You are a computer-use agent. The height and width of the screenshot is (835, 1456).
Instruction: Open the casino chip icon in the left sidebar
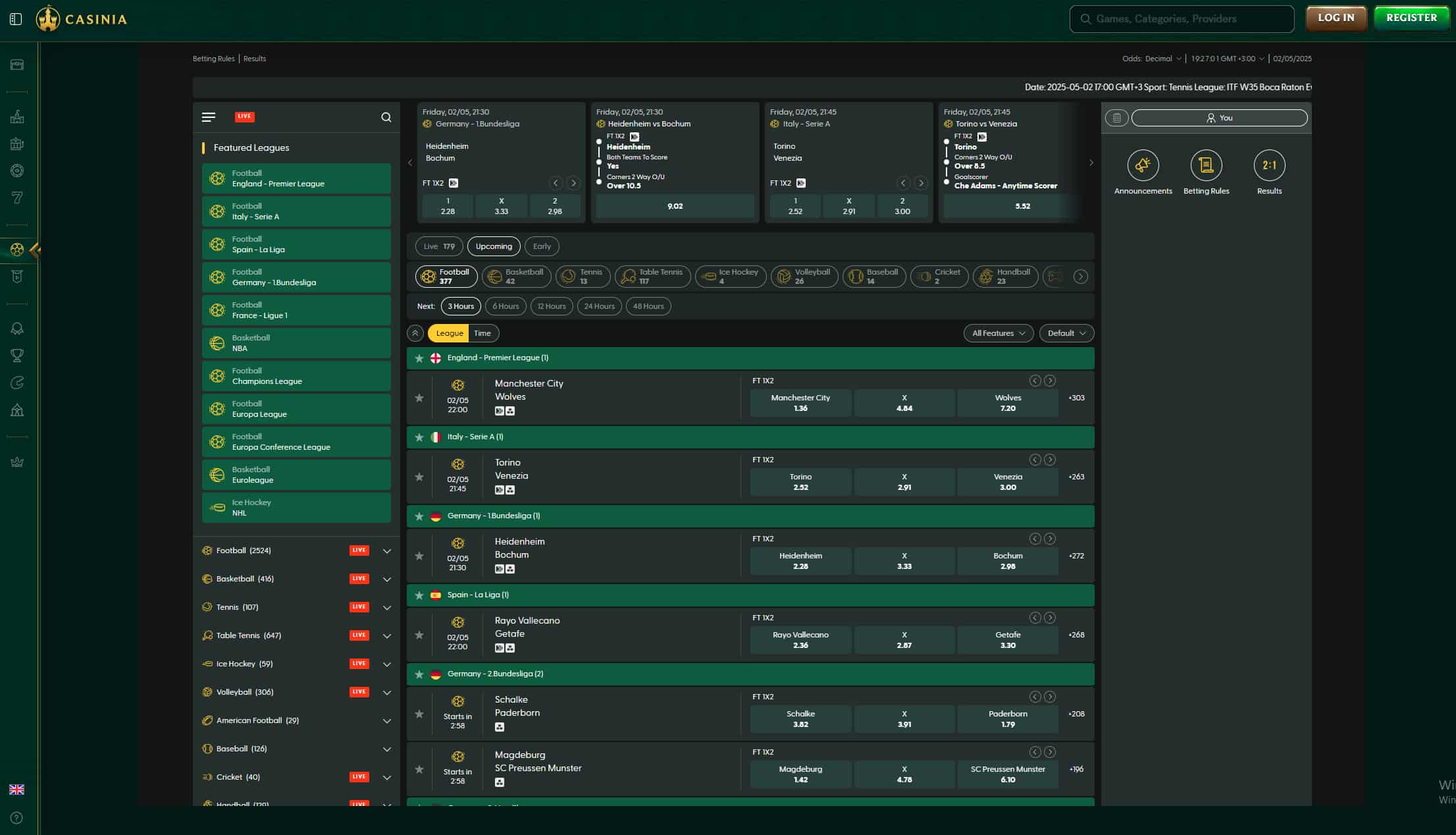pos(17,171)
